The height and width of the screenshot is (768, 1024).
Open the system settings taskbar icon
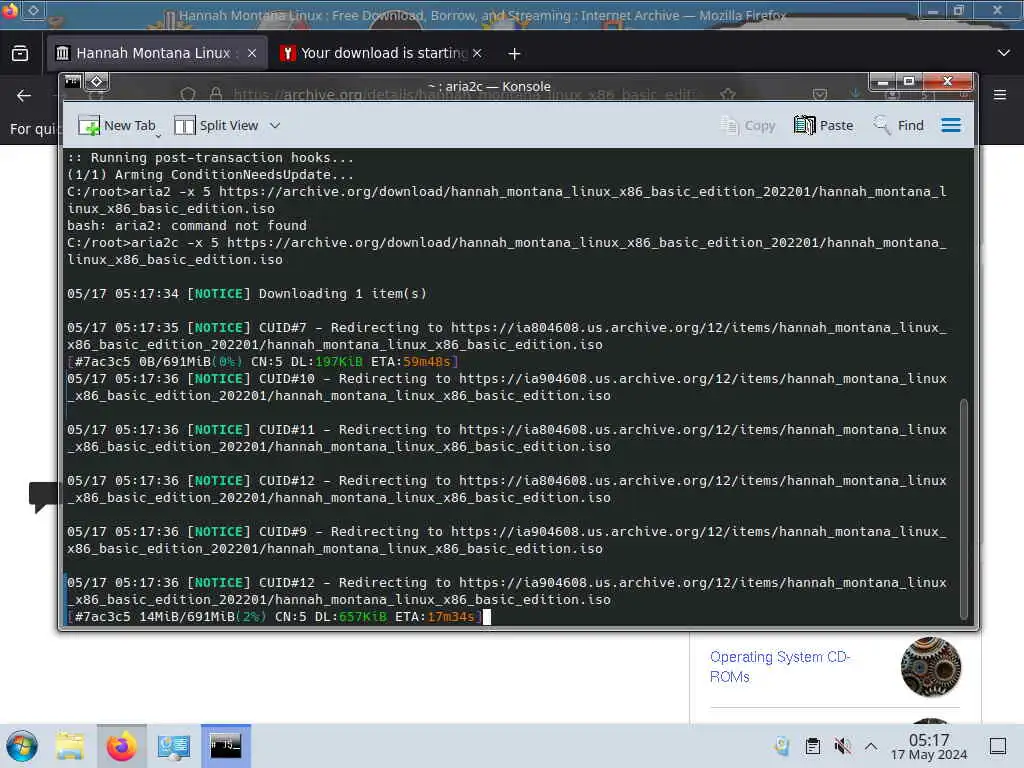tap(173, 746)
